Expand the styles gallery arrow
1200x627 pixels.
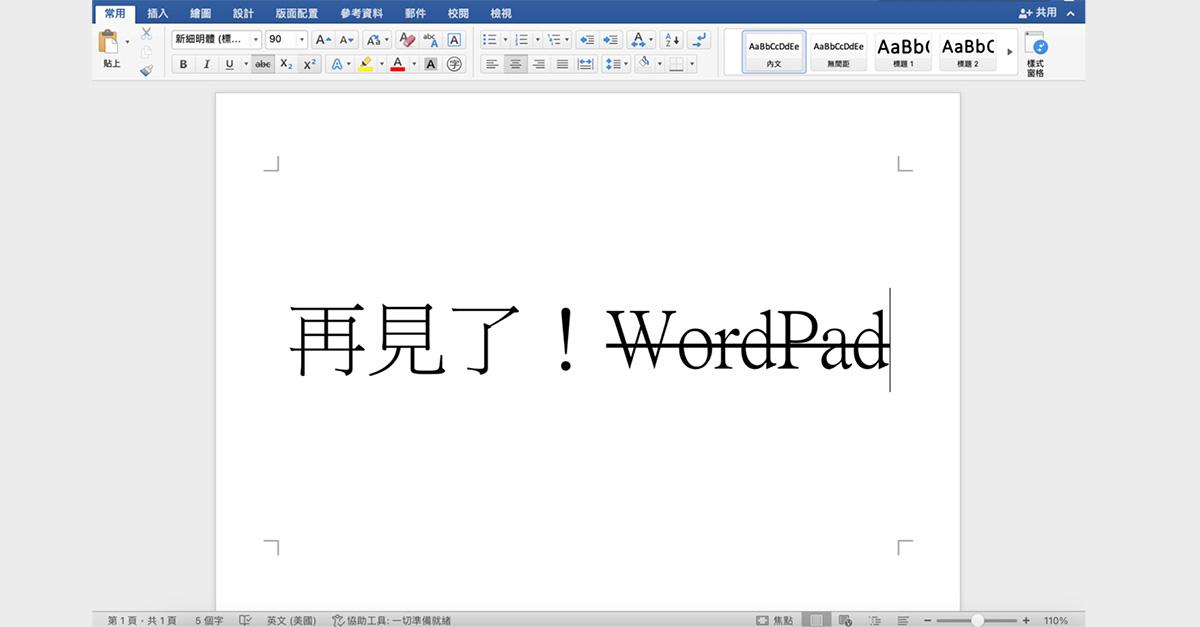tap(1009, 51)
